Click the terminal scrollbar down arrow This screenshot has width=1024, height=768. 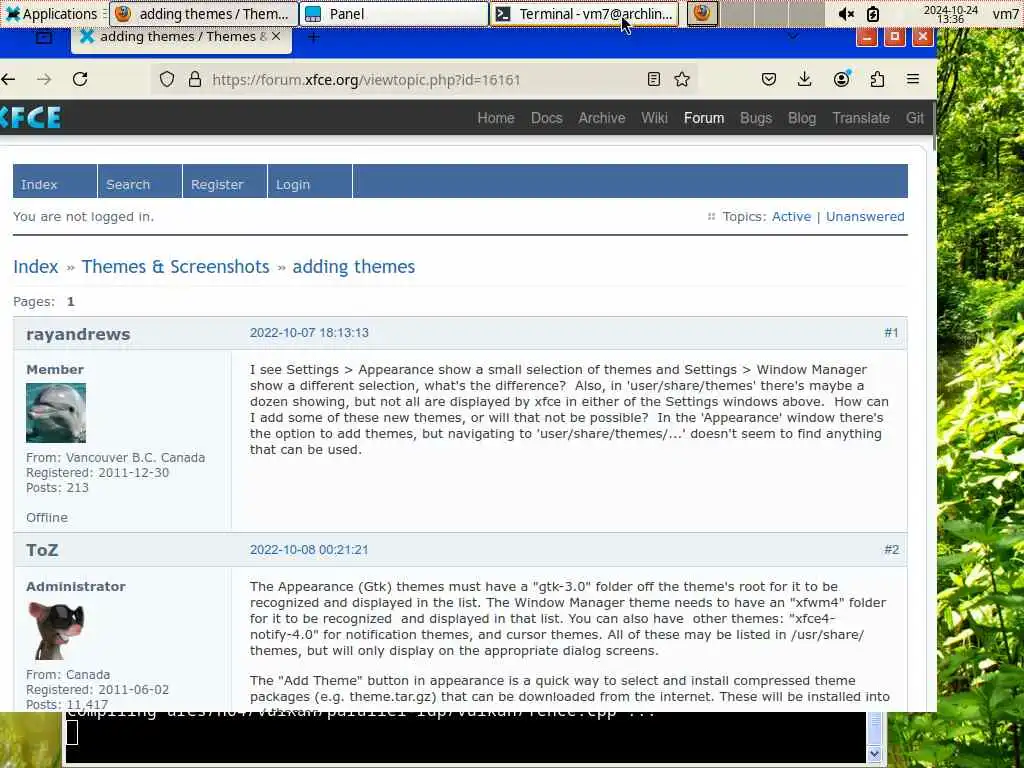(x=875, y=754)
